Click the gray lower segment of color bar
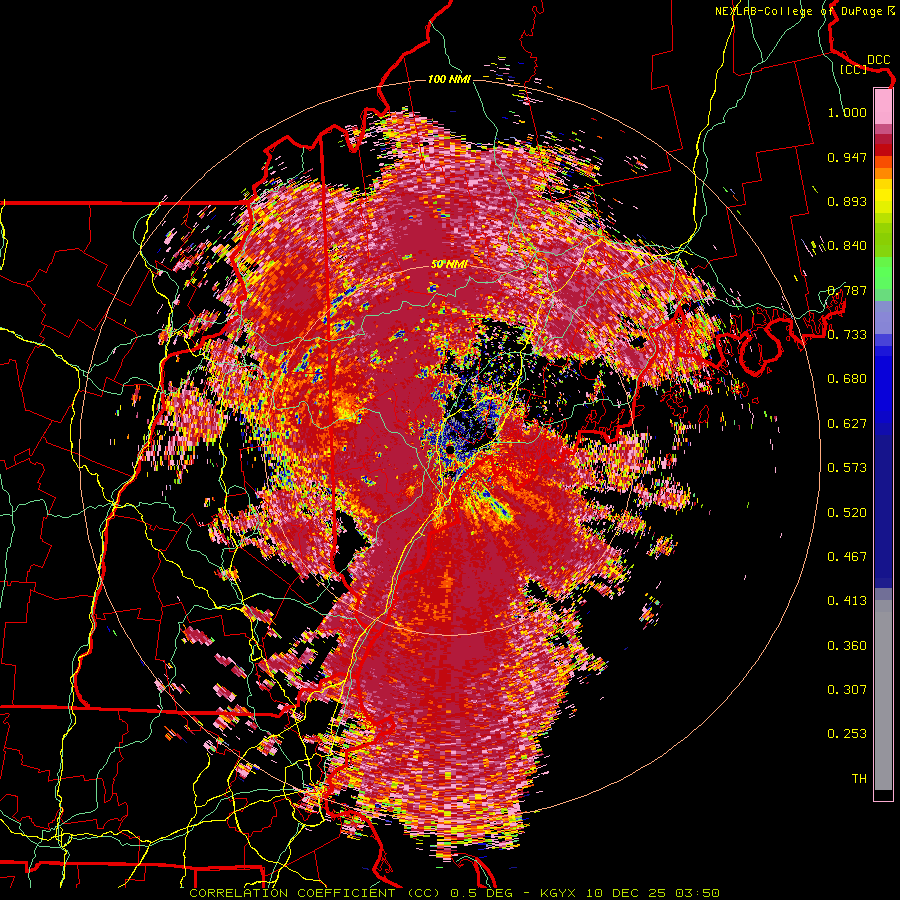The height and width of the screenshot is (900, 900). coord(883,695)
